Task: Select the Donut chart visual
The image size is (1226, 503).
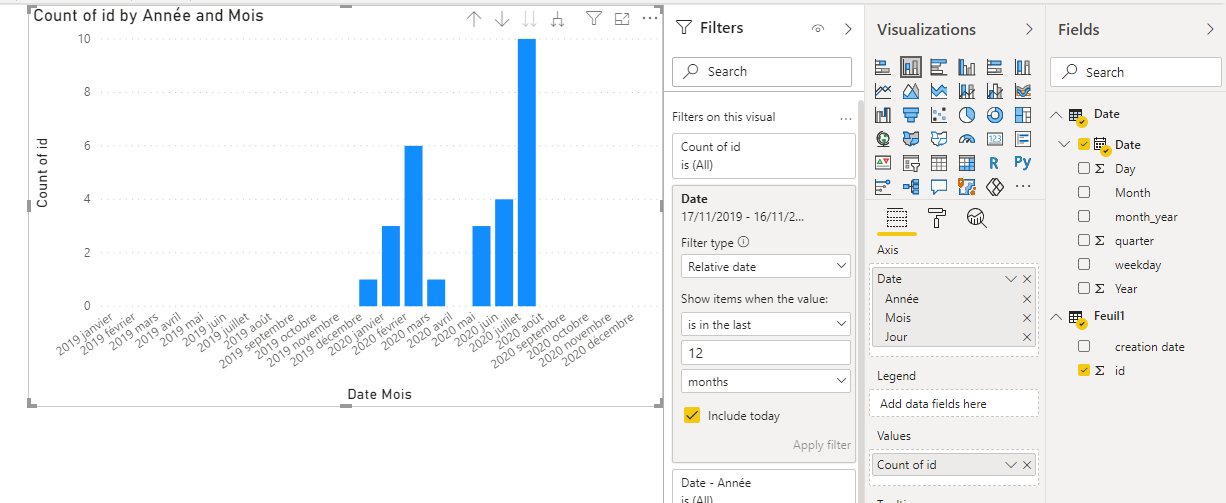Action: click(x=995, y=115)
